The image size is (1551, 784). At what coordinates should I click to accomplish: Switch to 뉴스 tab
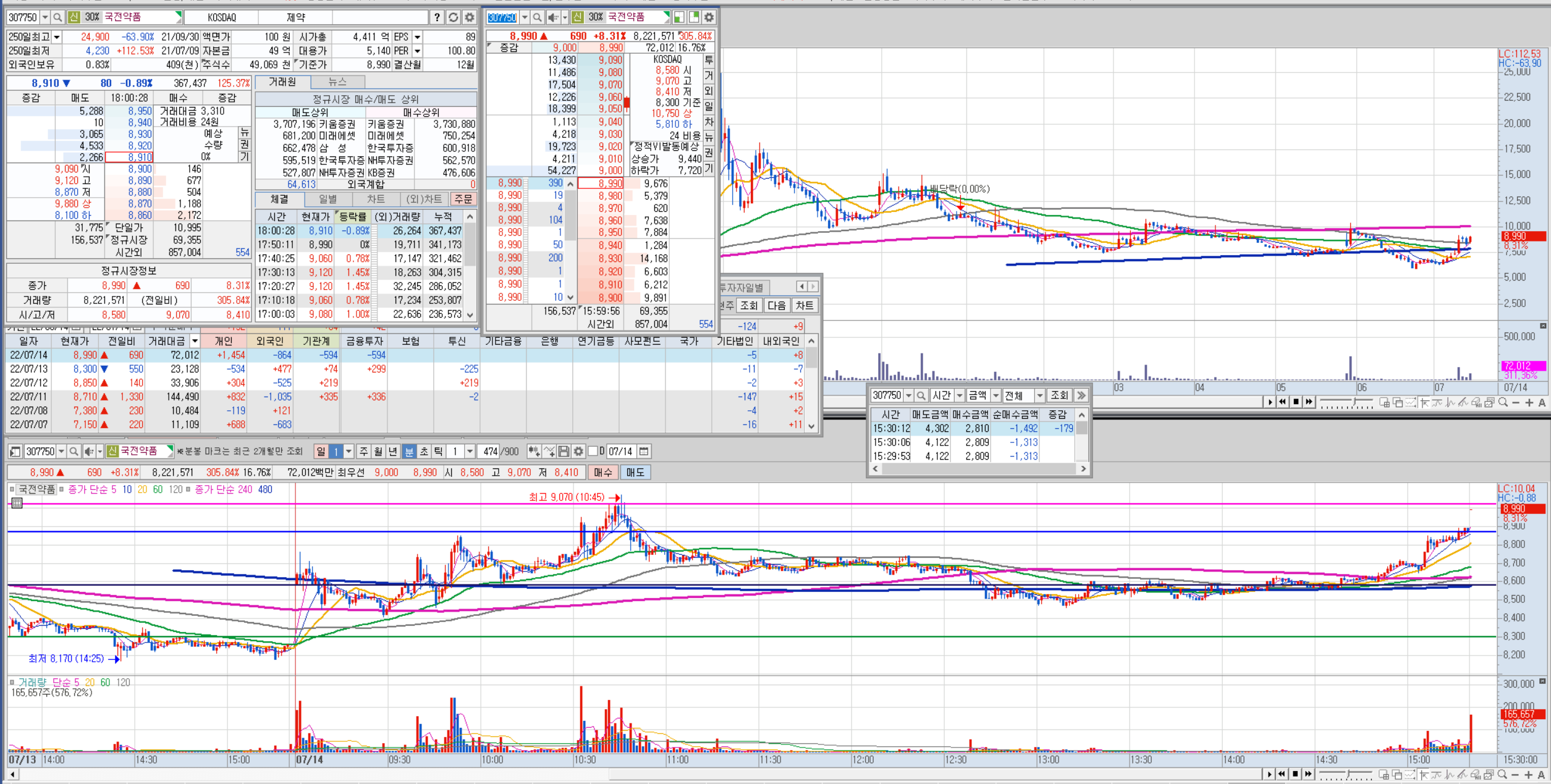tap(337, 82)
